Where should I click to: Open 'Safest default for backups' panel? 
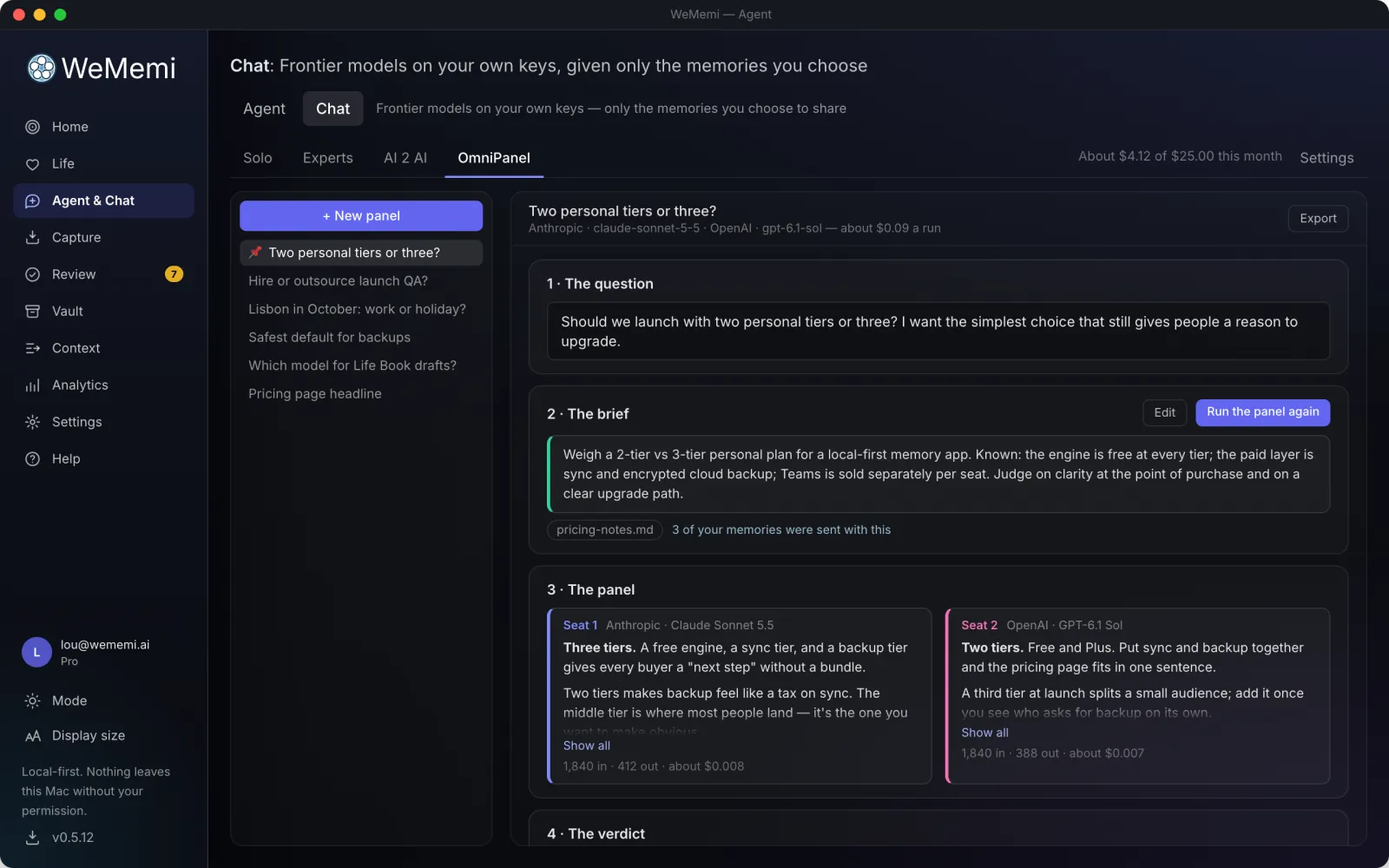(x=361, y=338)
